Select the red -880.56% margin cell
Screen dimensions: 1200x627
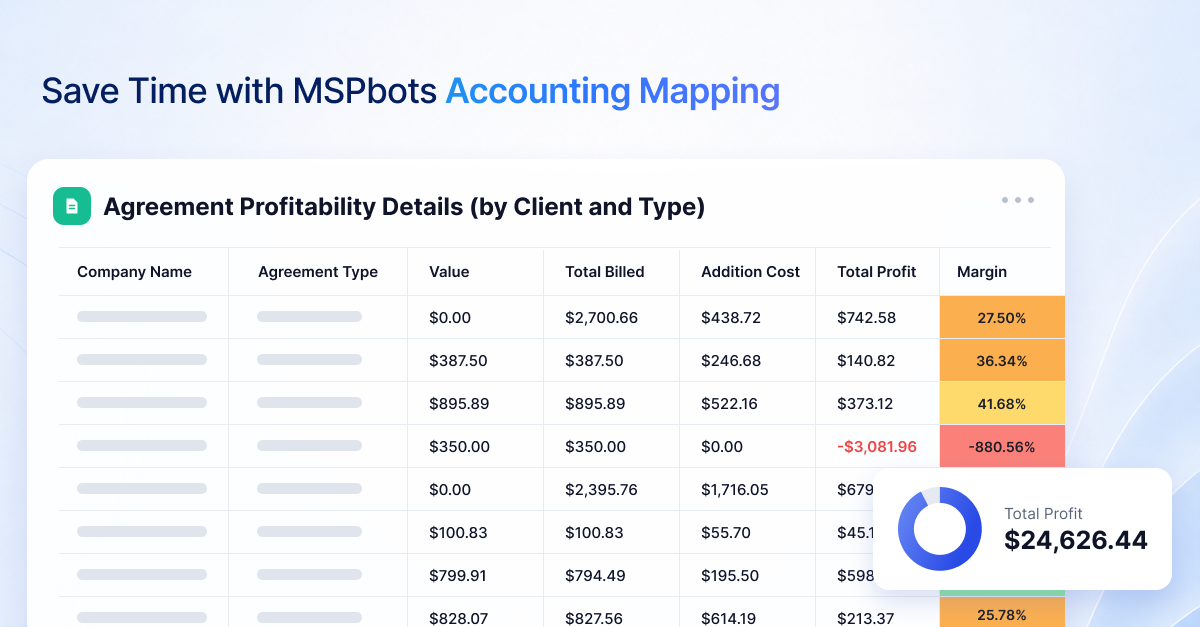[1002, 447]
